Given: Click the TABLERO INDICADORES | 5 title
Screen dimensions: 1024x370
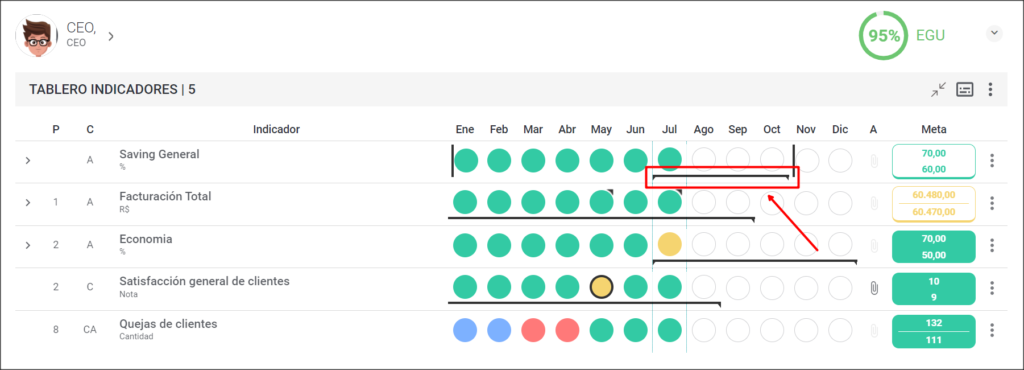Looking at the screenshot, I should point(112,89).
